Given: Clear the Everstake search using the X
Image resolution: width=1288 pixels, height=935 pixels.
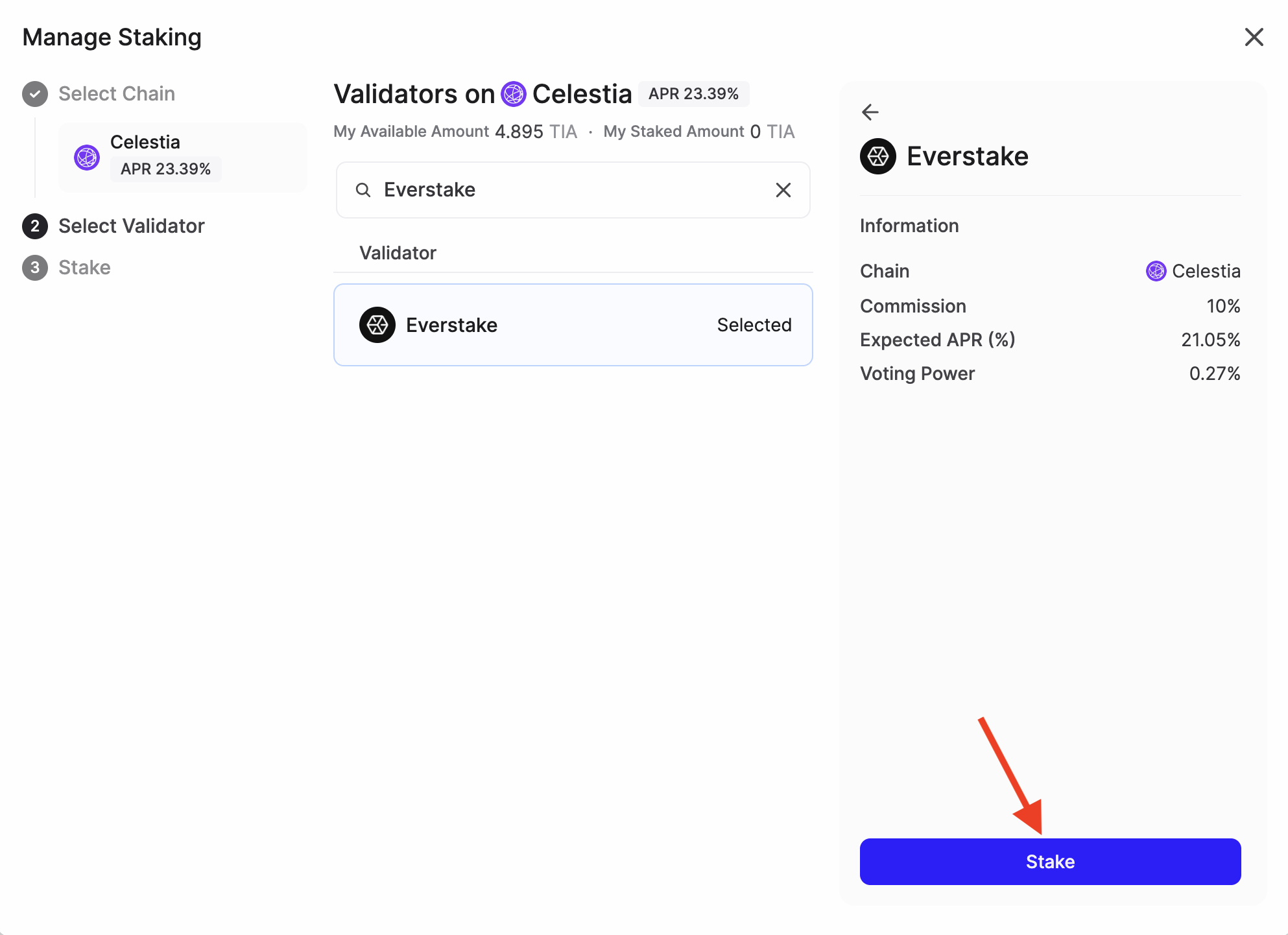Looking at the screenshot, I should [783, 190].
